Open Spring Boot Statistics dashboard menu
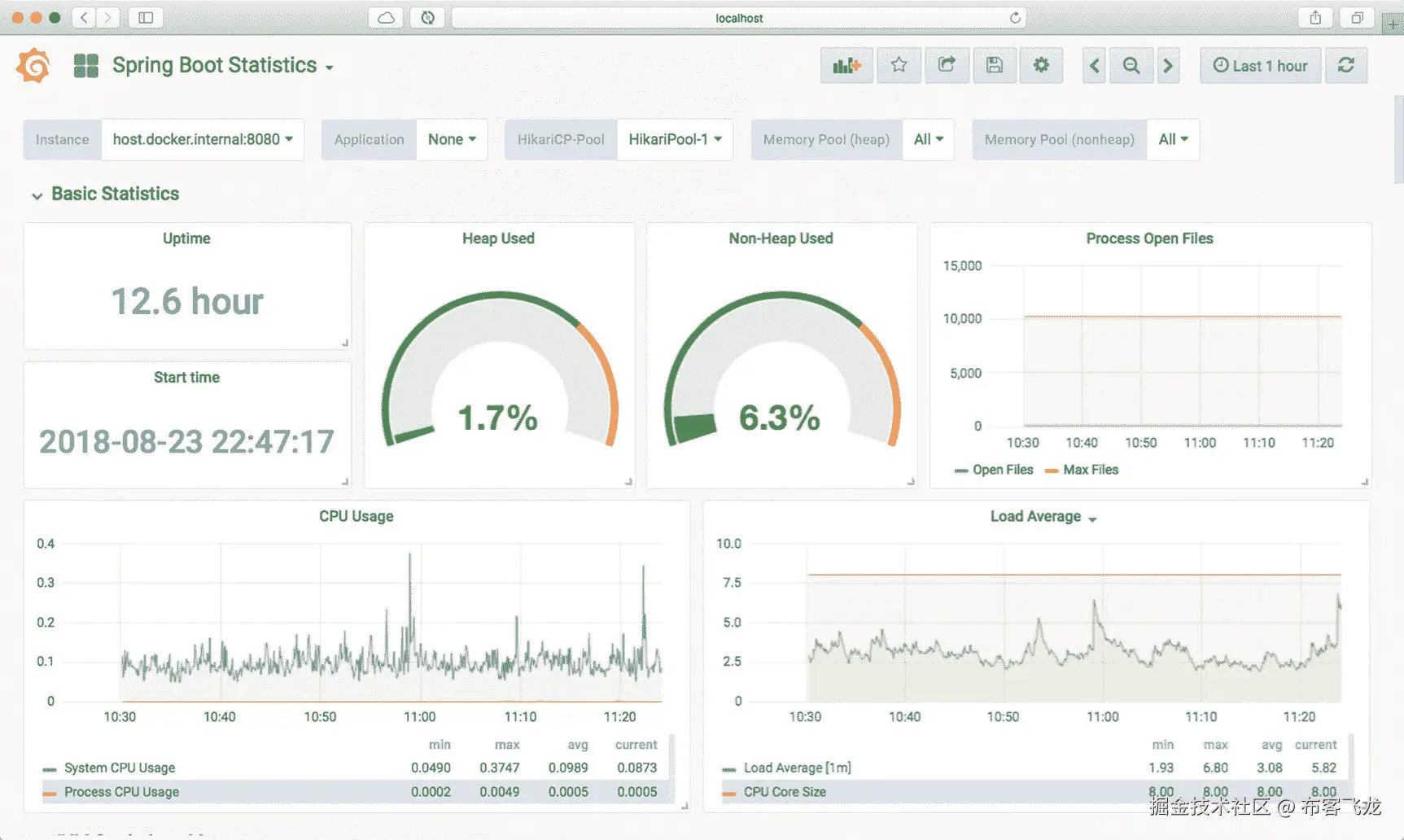The image size is (1404, 840). 222,65
